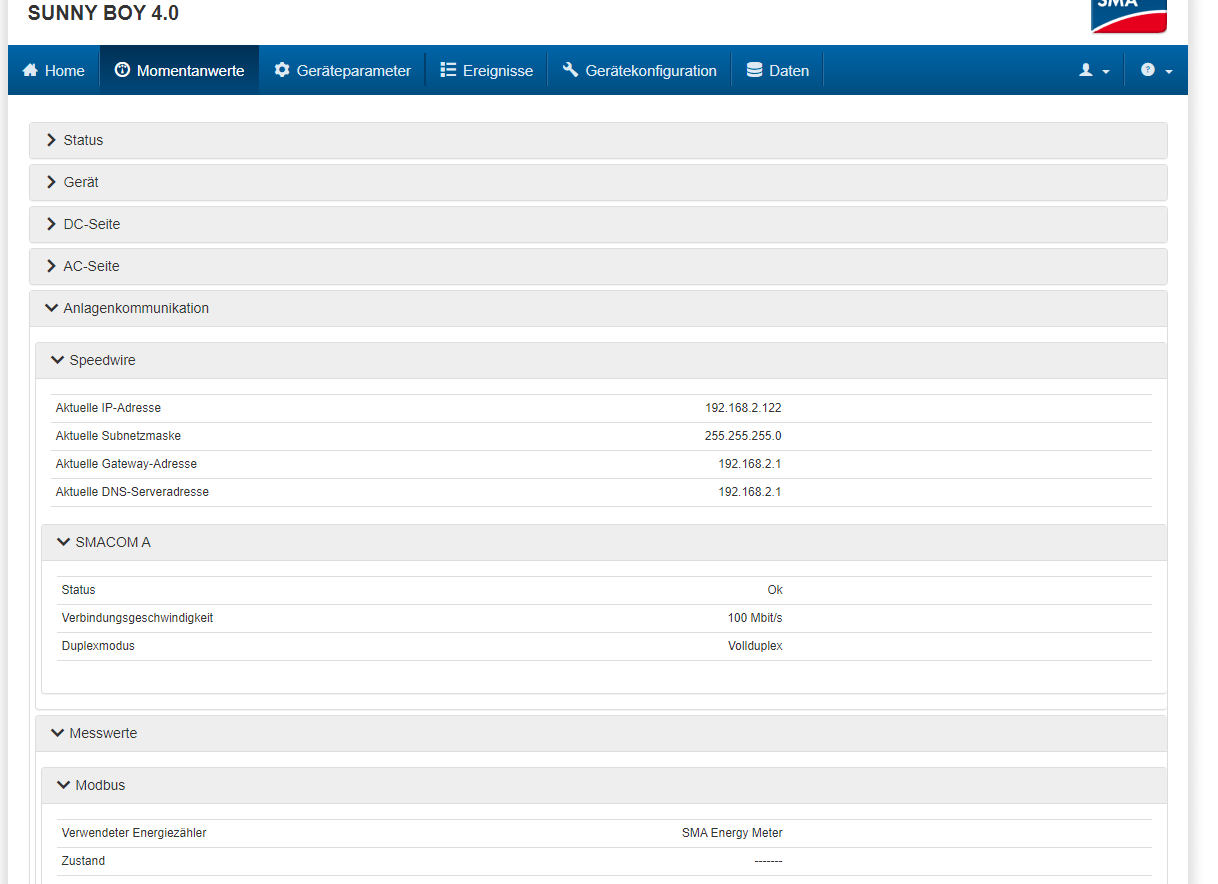The height and width of the screenshot is (884, 1218).
Task: Open the Home tab label
Action: tap(65, 71)
